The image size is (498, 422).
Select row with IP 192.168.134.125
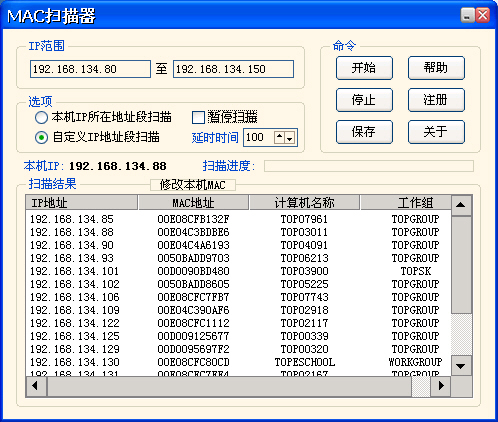[x=238, y=336]
